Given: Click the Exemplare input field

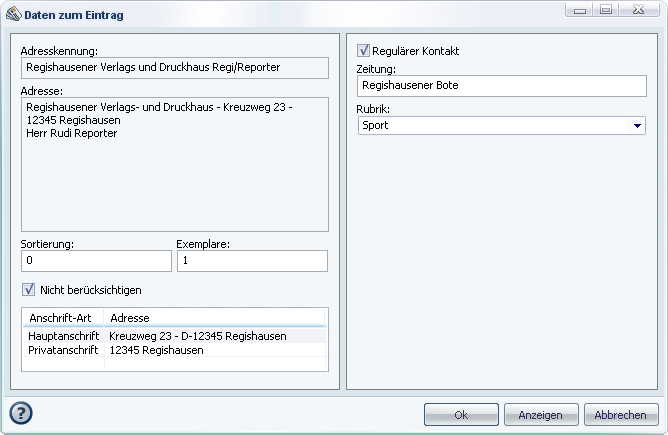Looking at the screenshot, I should tap(252, 260).
